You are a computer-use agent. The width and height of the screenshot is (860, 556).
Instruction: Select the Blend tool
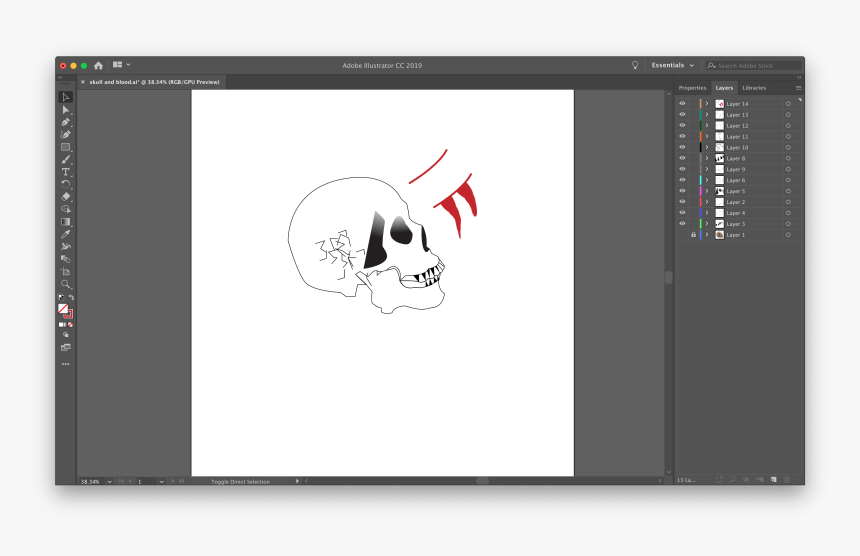point(65,259)
